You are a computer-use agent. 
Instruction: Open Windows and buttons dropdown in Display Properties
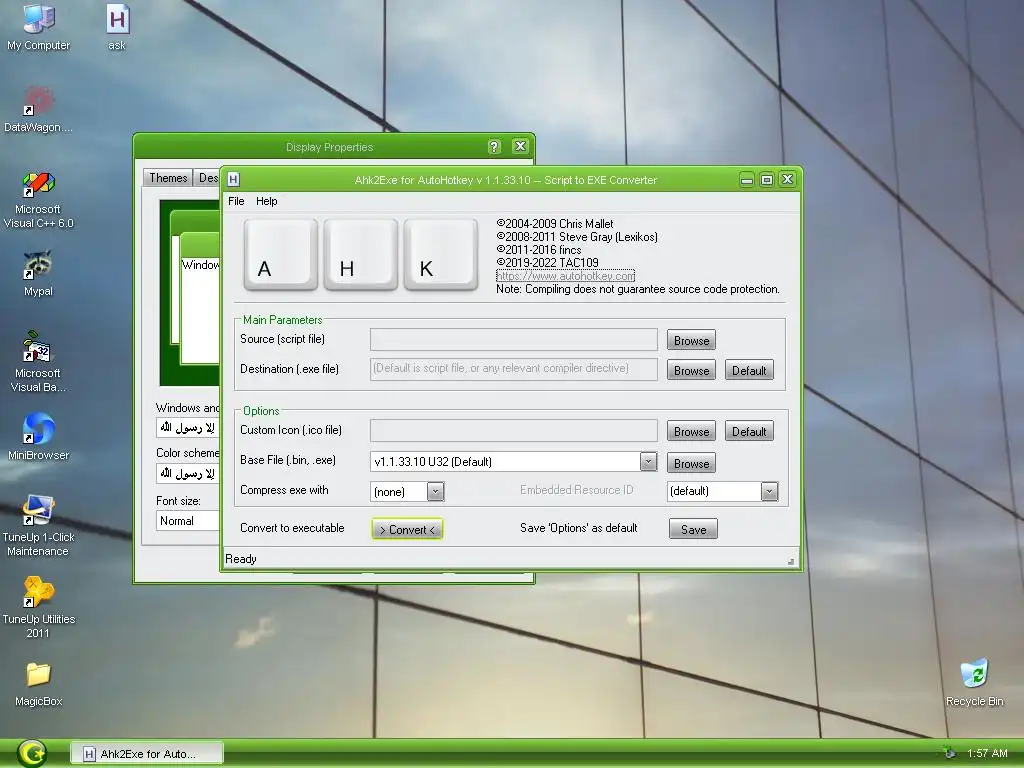(188, 428)
